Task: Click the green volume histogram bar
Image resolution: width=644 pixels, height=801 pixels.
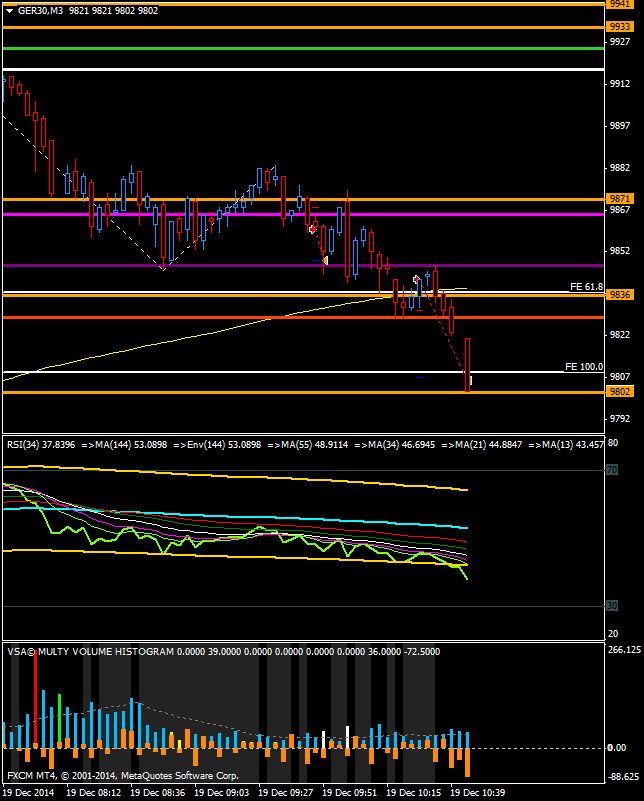Action: tap(59, 719)
